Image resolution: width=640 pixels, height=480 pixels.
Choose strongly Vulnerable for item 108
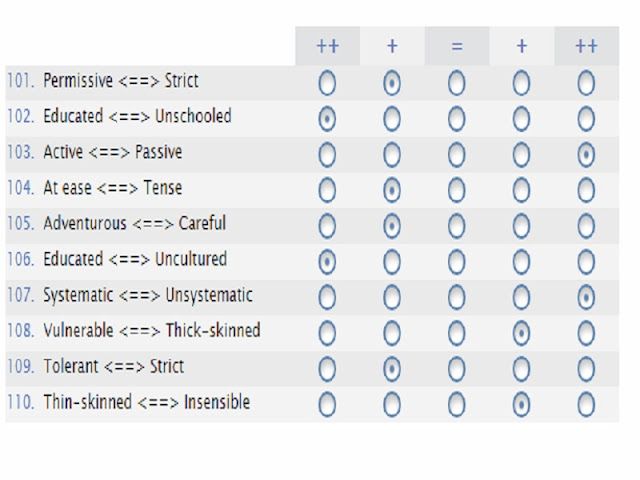(327, 333)
